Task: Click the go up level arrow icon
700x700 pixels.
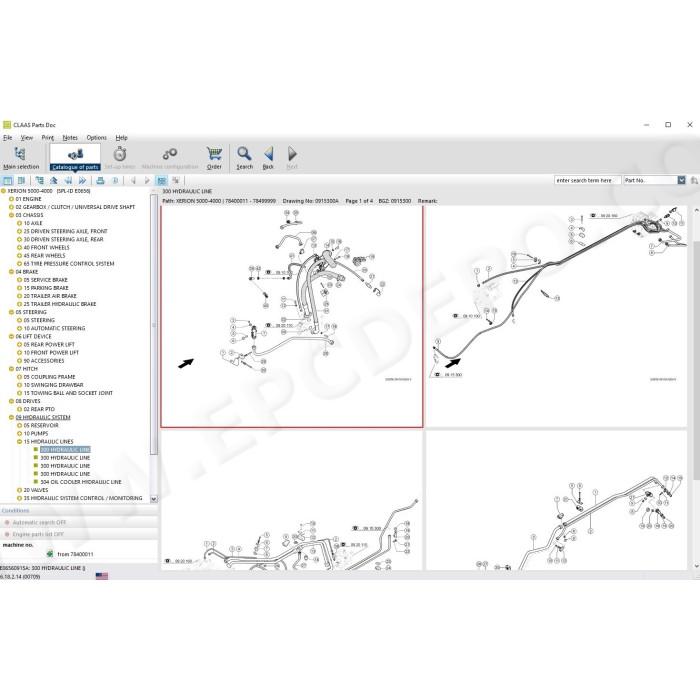Action: [54, 181]
